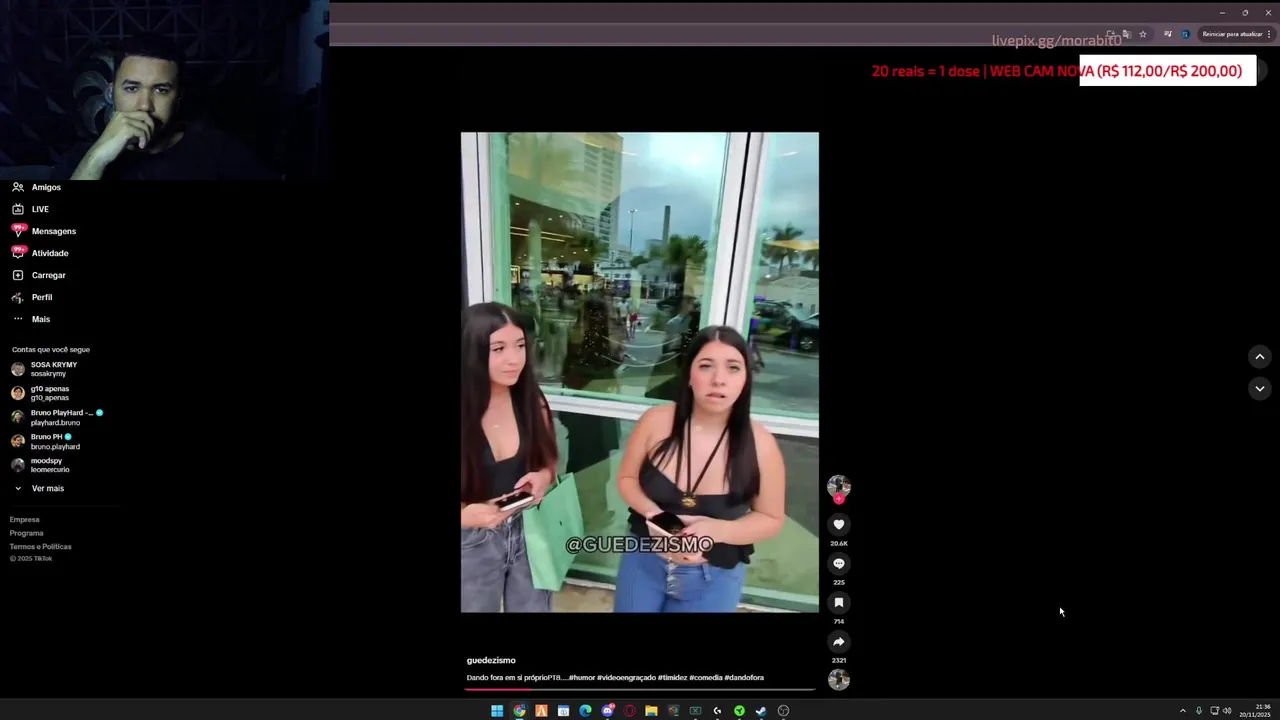Click the playing video to pause

point(640,372)
